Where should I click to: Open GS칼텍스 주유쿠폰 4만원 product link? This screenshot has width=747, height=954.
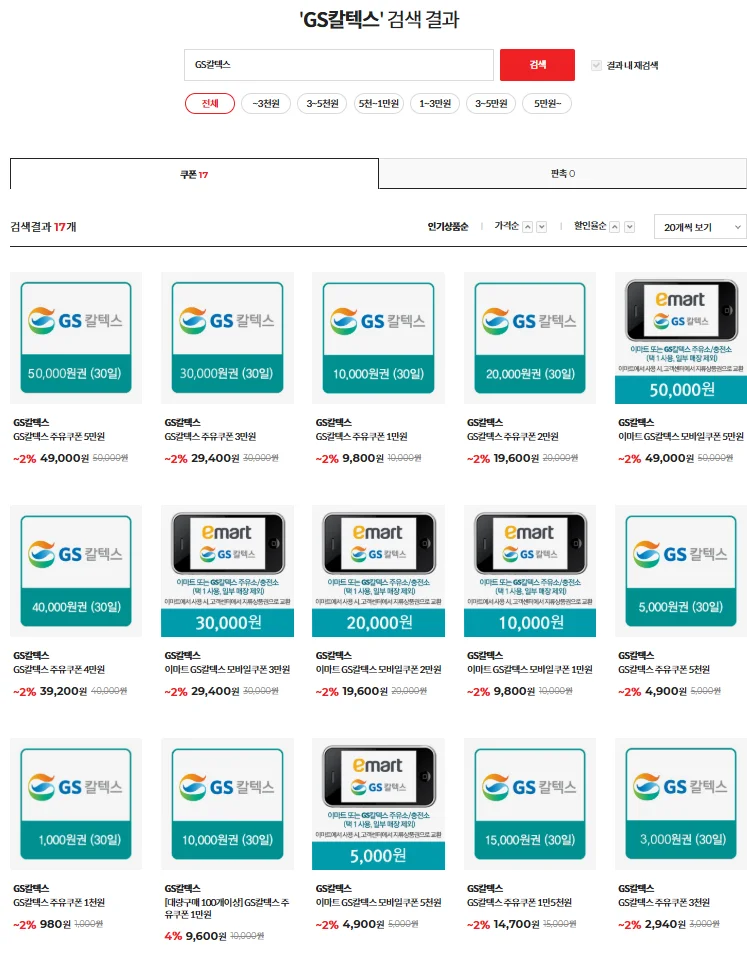pos(59,669)
